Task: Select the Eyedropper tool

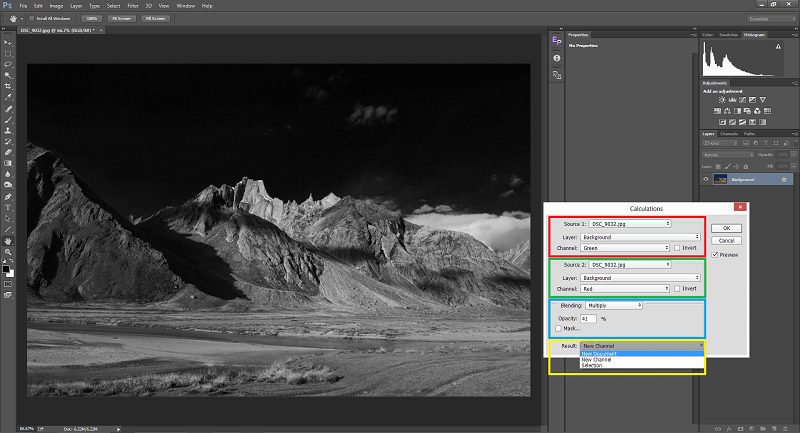Action: 8,98
